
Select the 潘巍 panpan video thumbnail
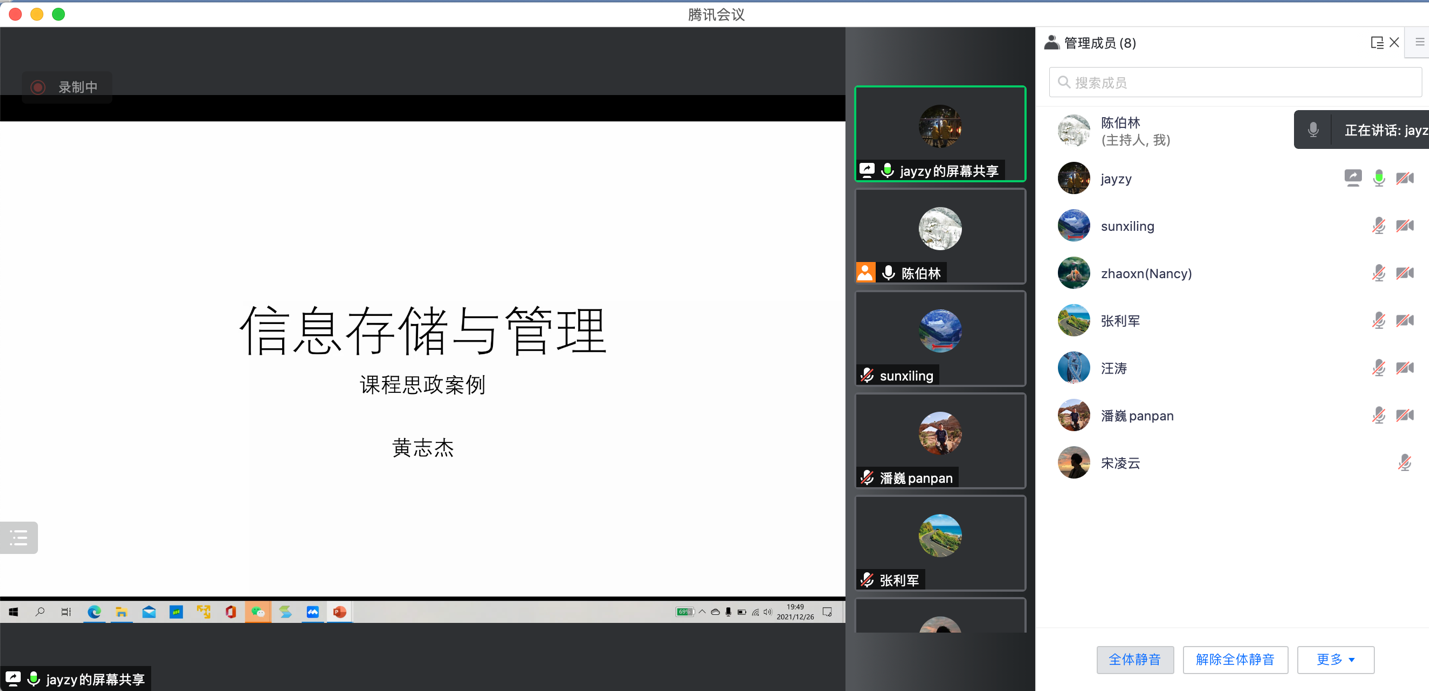(x=940, y=441)
